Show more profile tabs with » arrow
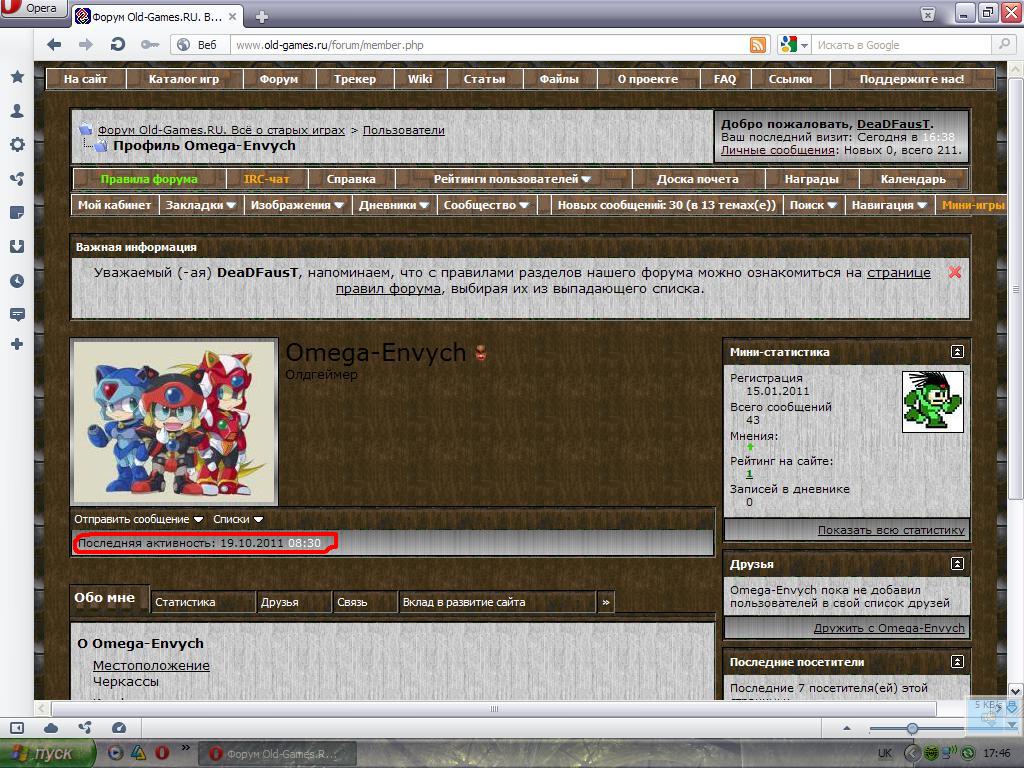Viewport: 1024px width, 768px height. coord(605,602)
